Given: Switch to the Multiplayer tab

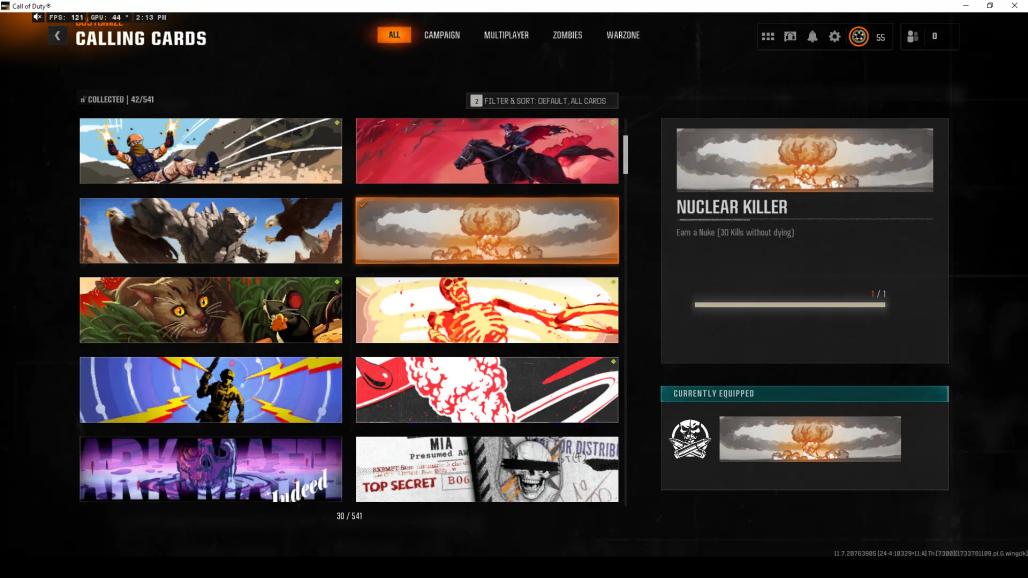Looking at the screenshot, I should pos(506,35).
